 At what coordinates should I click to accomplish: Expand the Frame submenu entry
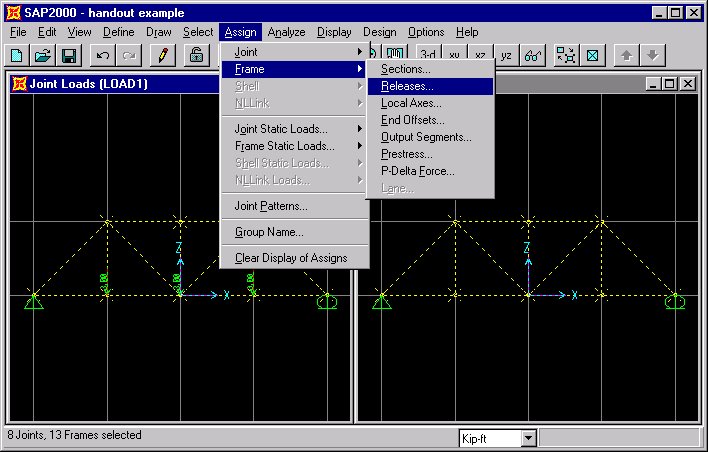(x=294, y=69)
